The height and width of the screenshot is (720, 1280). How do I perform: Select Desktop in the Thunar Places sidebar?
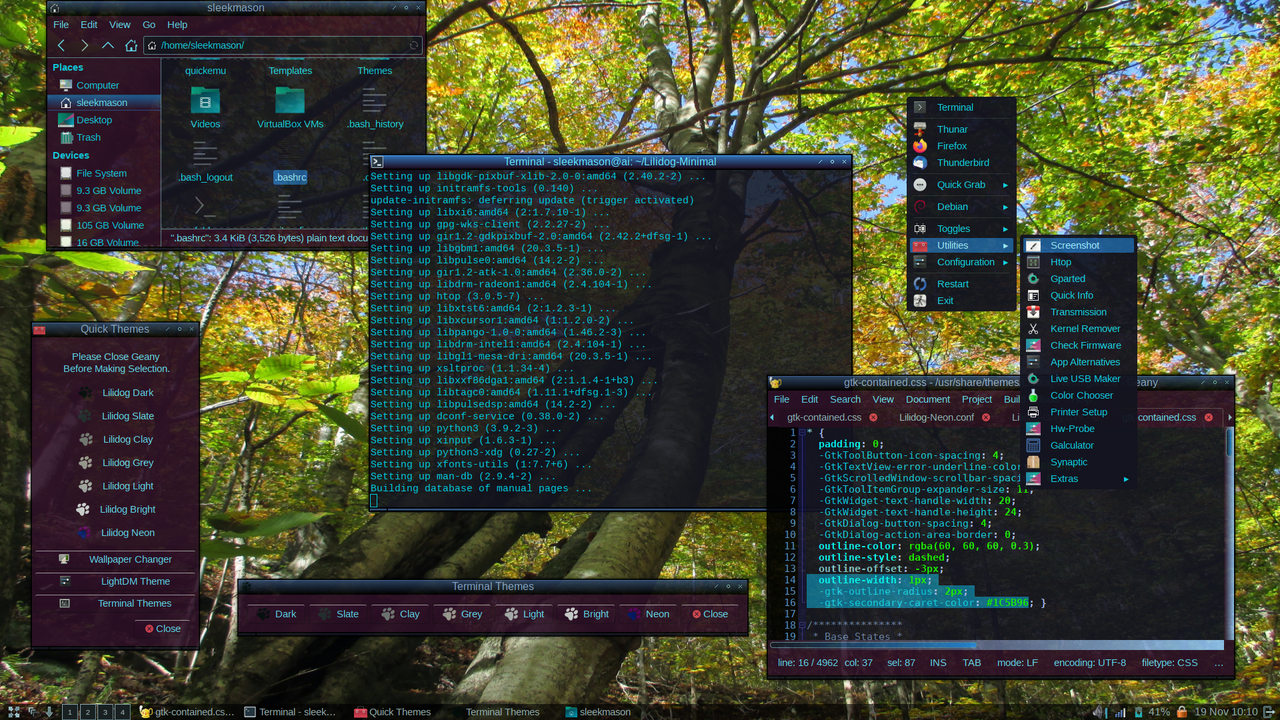click(104, 120)
